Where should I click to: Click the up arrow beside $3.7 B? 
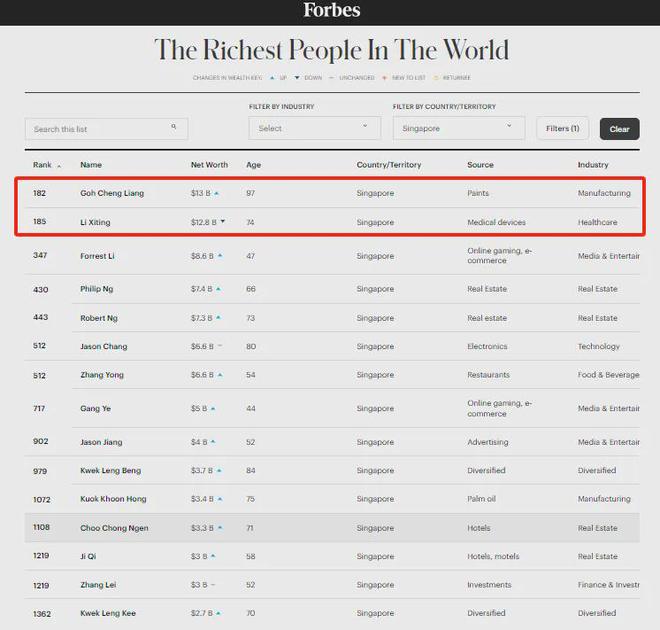point(219,471)
